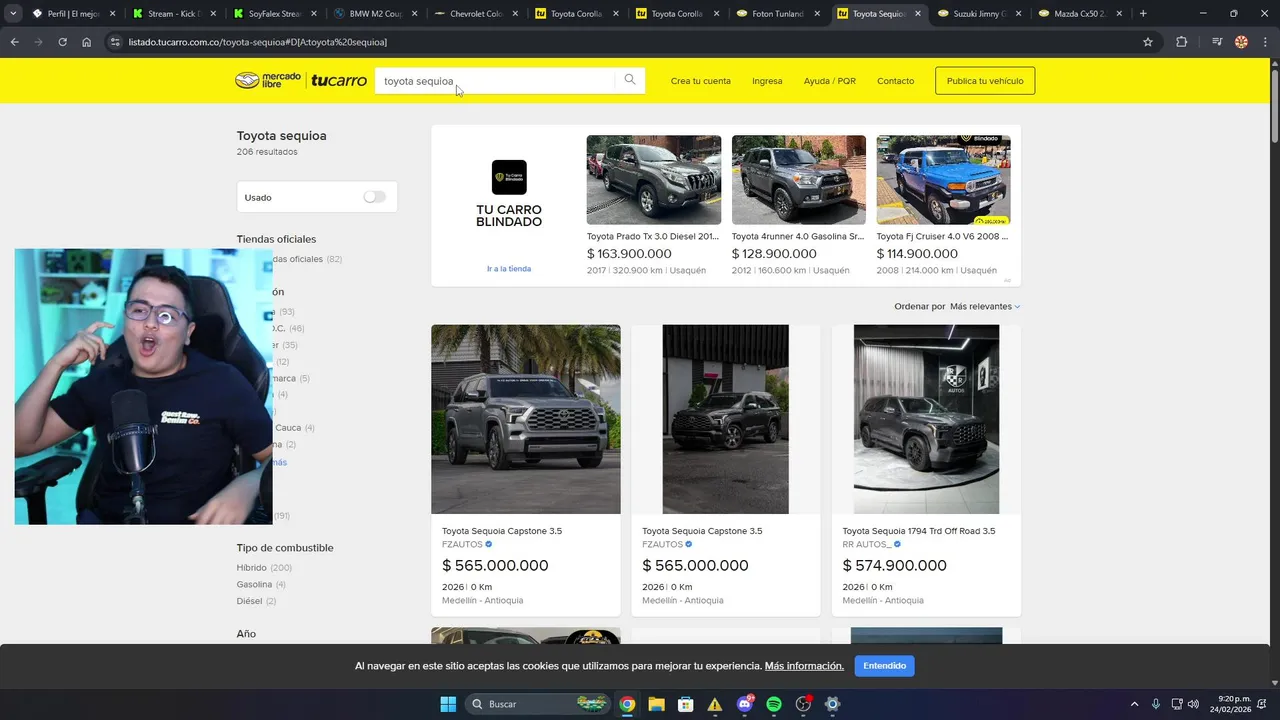
Task: Open the browser extensions puzzle icon
Action: (x=1182, y=42)
